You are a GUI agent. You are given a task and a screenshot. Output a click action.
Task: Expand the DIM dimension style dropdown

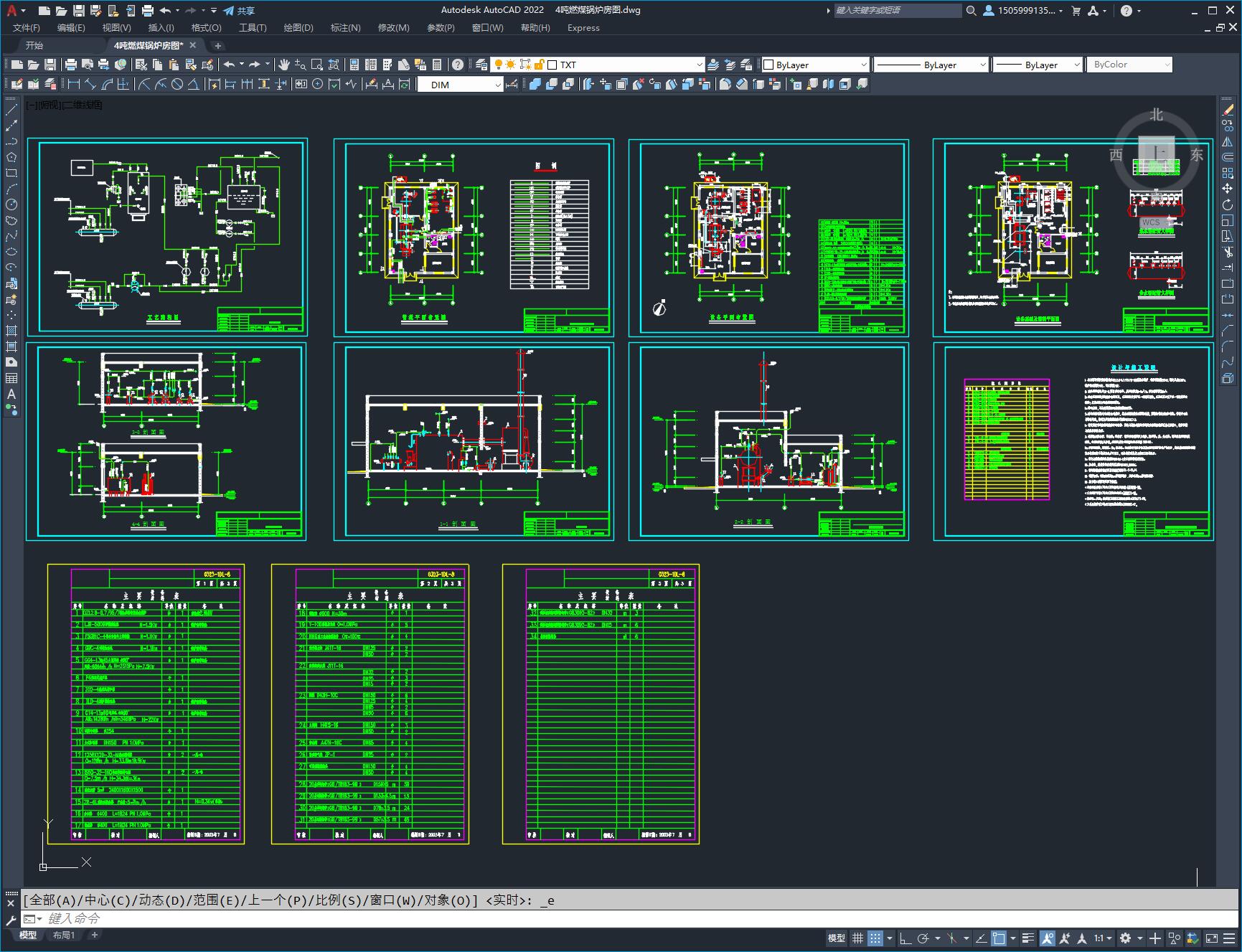497,85
